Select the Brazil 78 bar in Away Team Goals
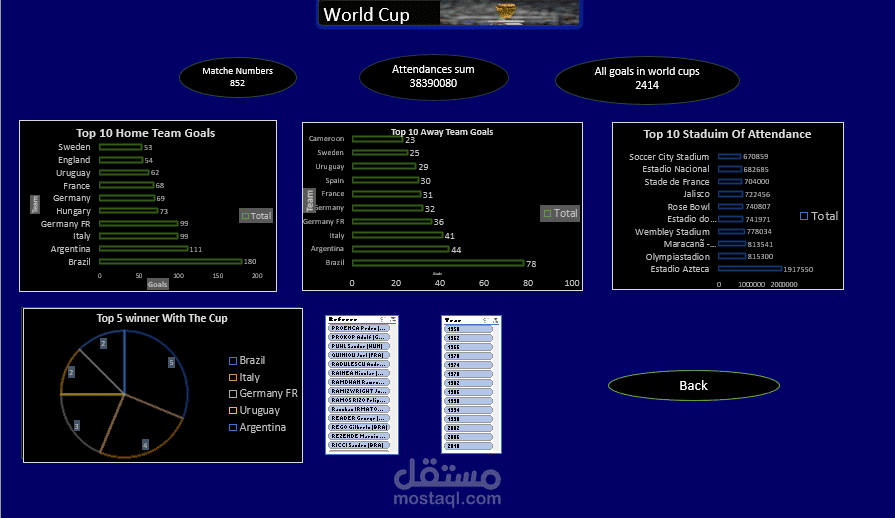Image resolution: width=895 pixels, height=518 pixels. point(438,263)
